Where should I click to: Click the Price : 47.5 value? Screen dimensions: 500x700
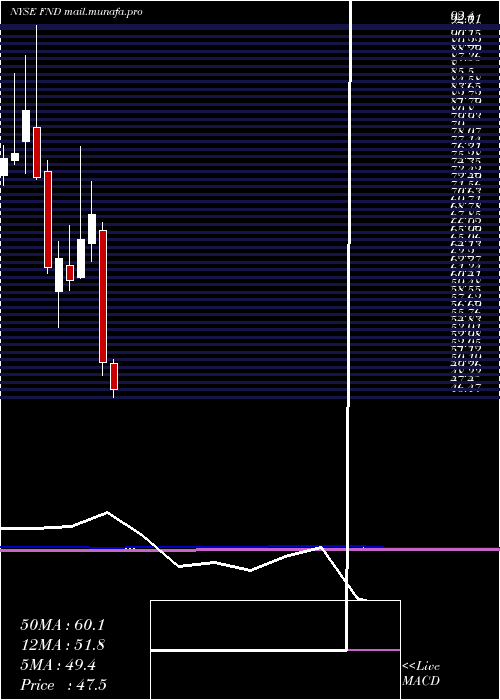point(63,685)
